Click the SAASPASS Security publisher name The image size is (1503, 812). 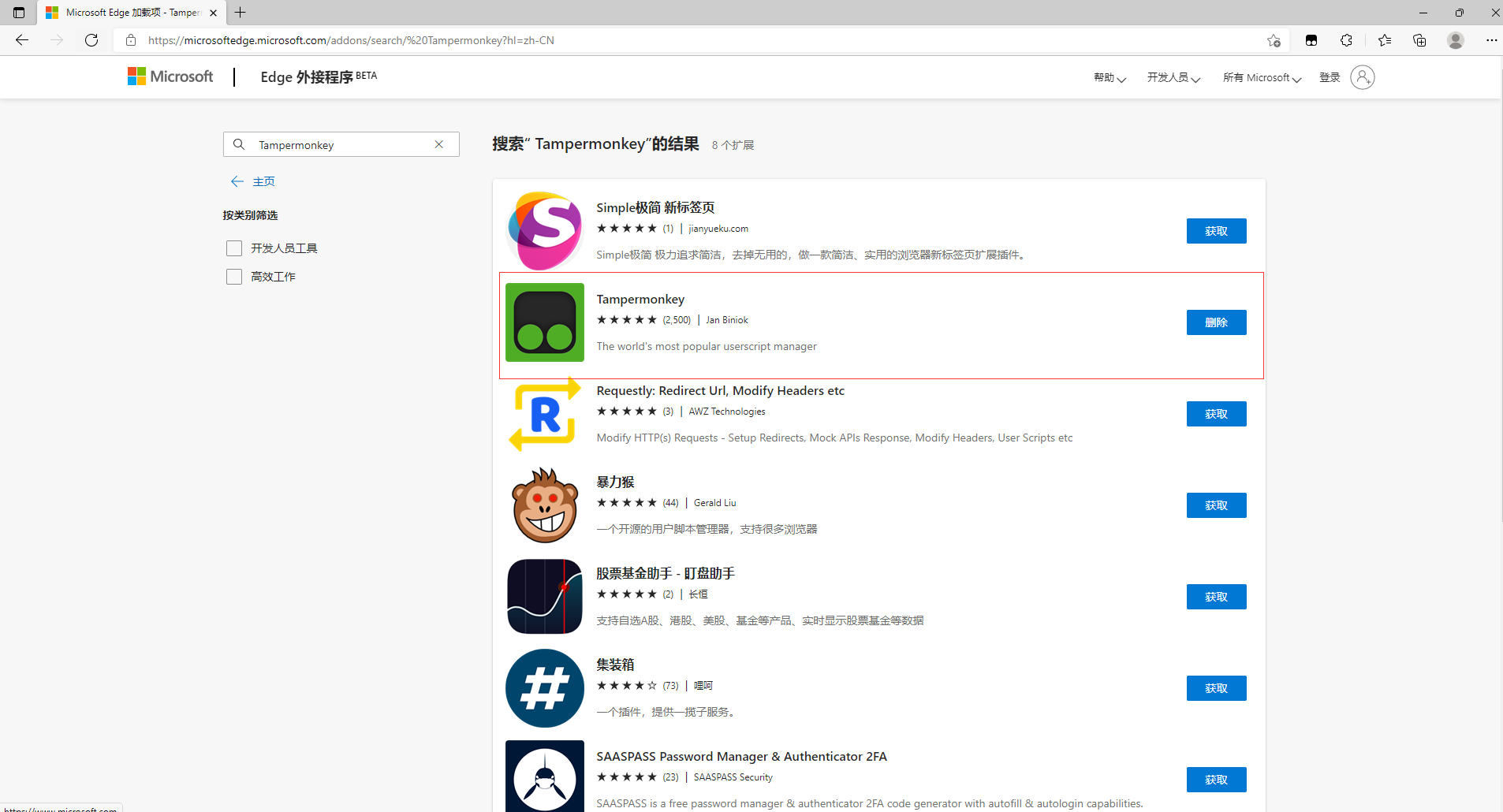tap(733, 777)
